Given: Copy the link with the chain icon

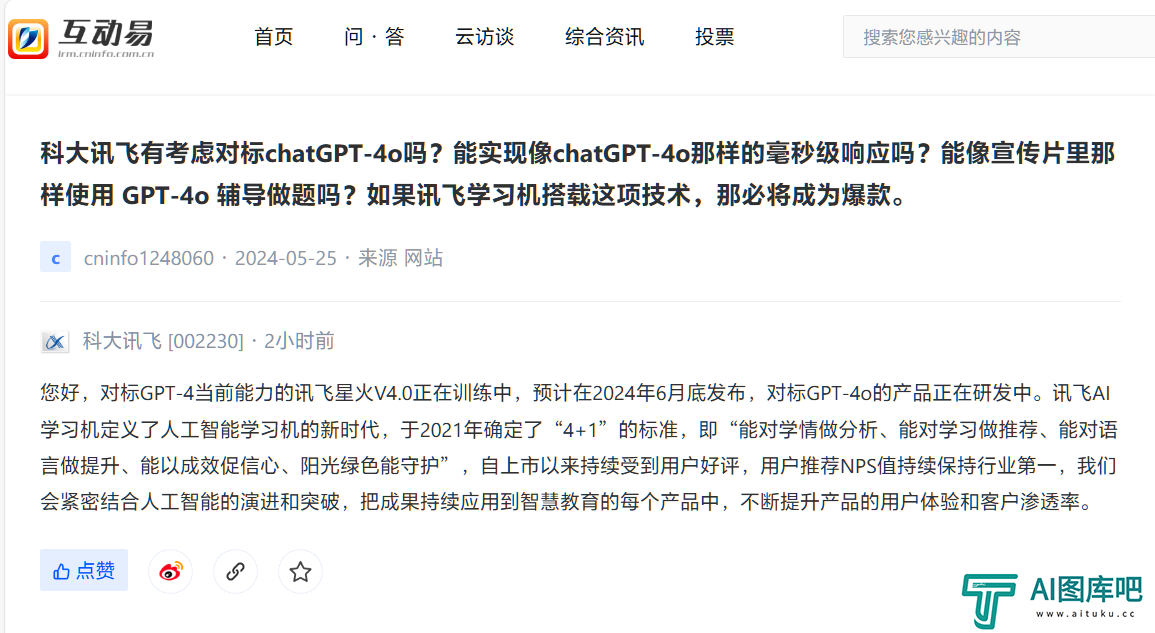Looking at the screenshot, I should [x=235, y=571].
